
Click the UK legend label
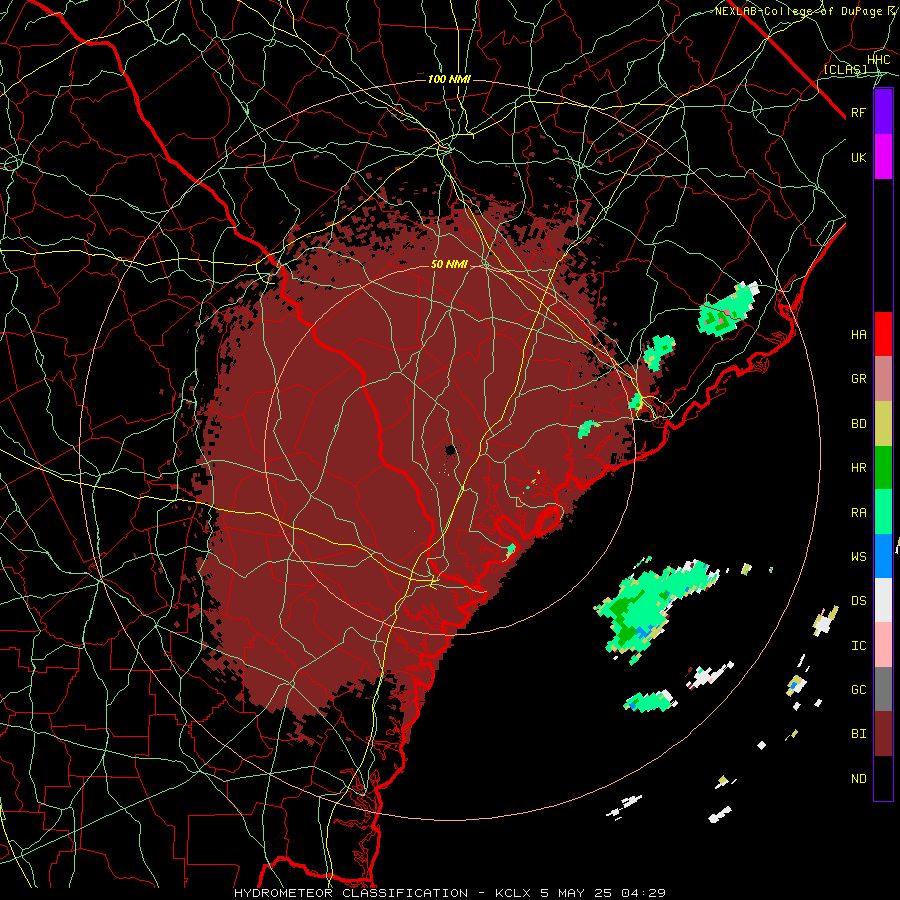pyautogui.click(x=859, y=157)
